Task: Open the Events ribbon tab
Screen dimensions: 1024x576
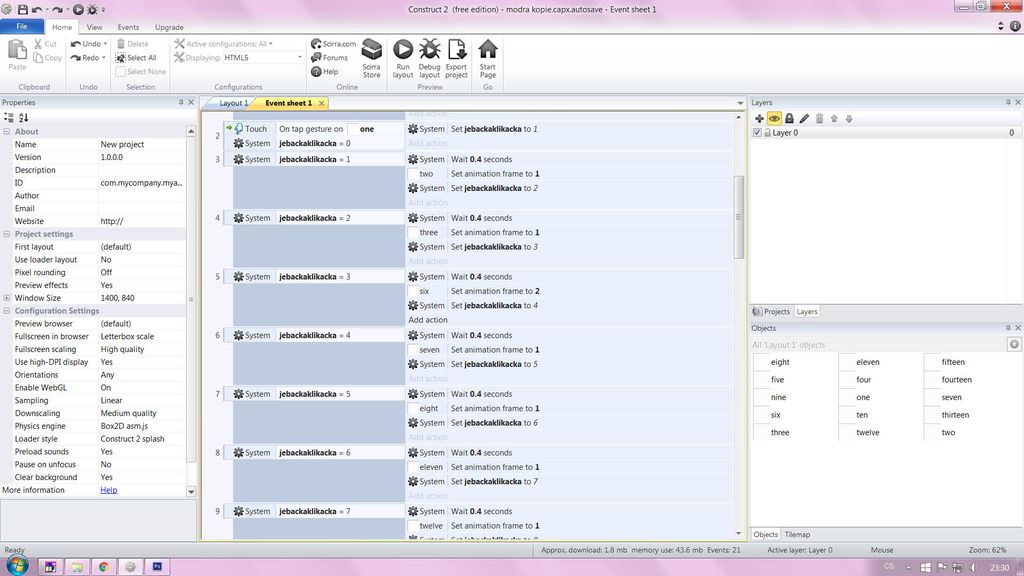Action: (x=128, y=27)
